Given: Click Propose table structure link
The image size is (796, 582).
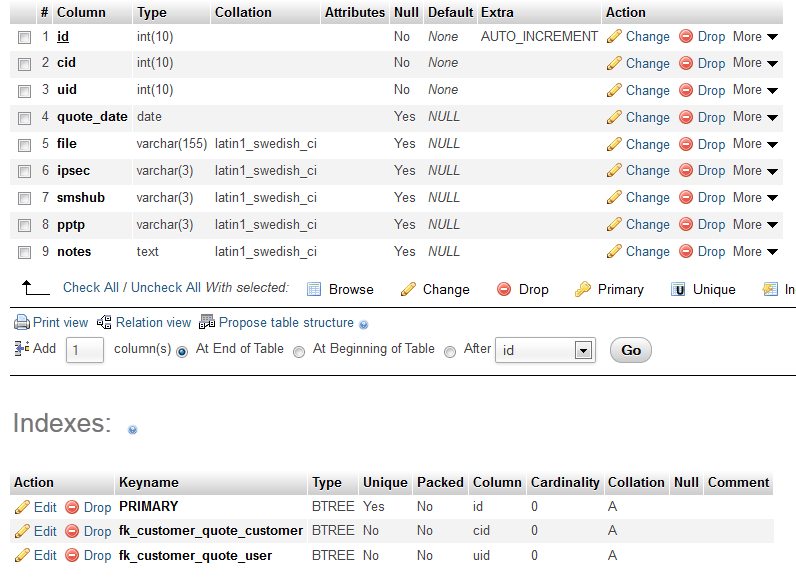Looking at the screenshot, I should click(286, 322).
